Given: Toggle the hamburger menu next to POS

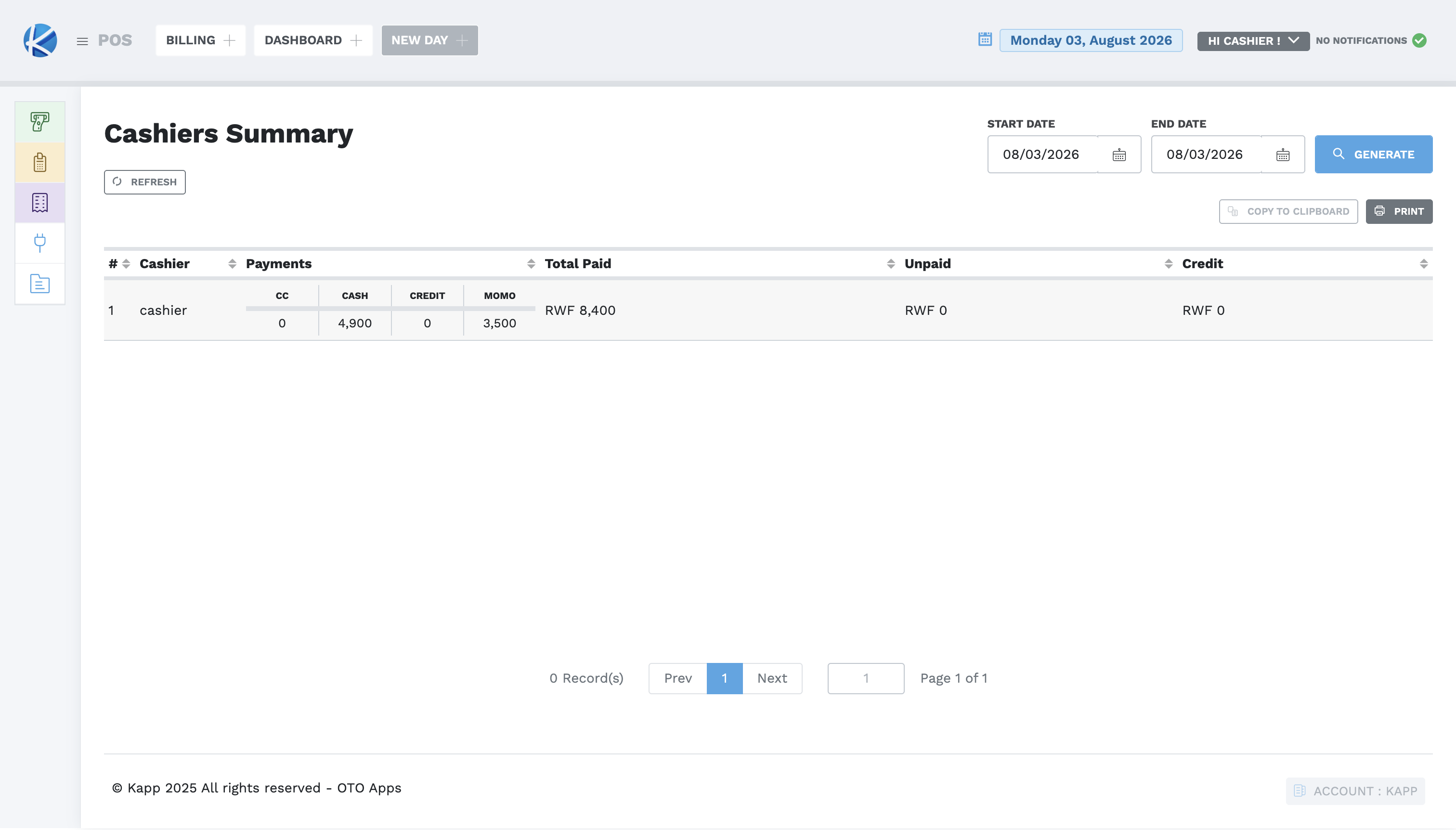Looking at the screenshot, I should pos(82,41).
